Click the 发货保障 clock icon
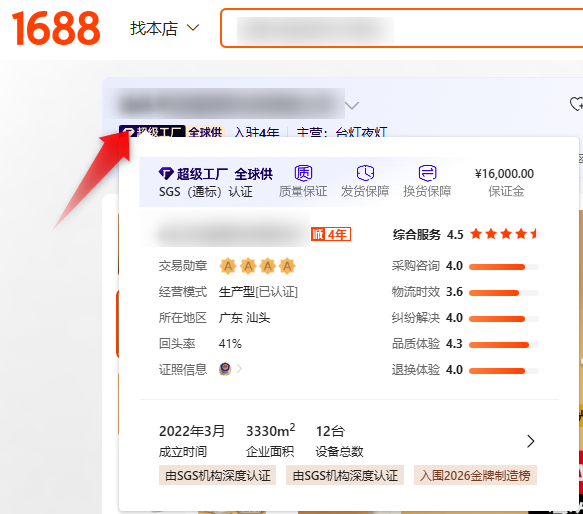 [365, 173]
